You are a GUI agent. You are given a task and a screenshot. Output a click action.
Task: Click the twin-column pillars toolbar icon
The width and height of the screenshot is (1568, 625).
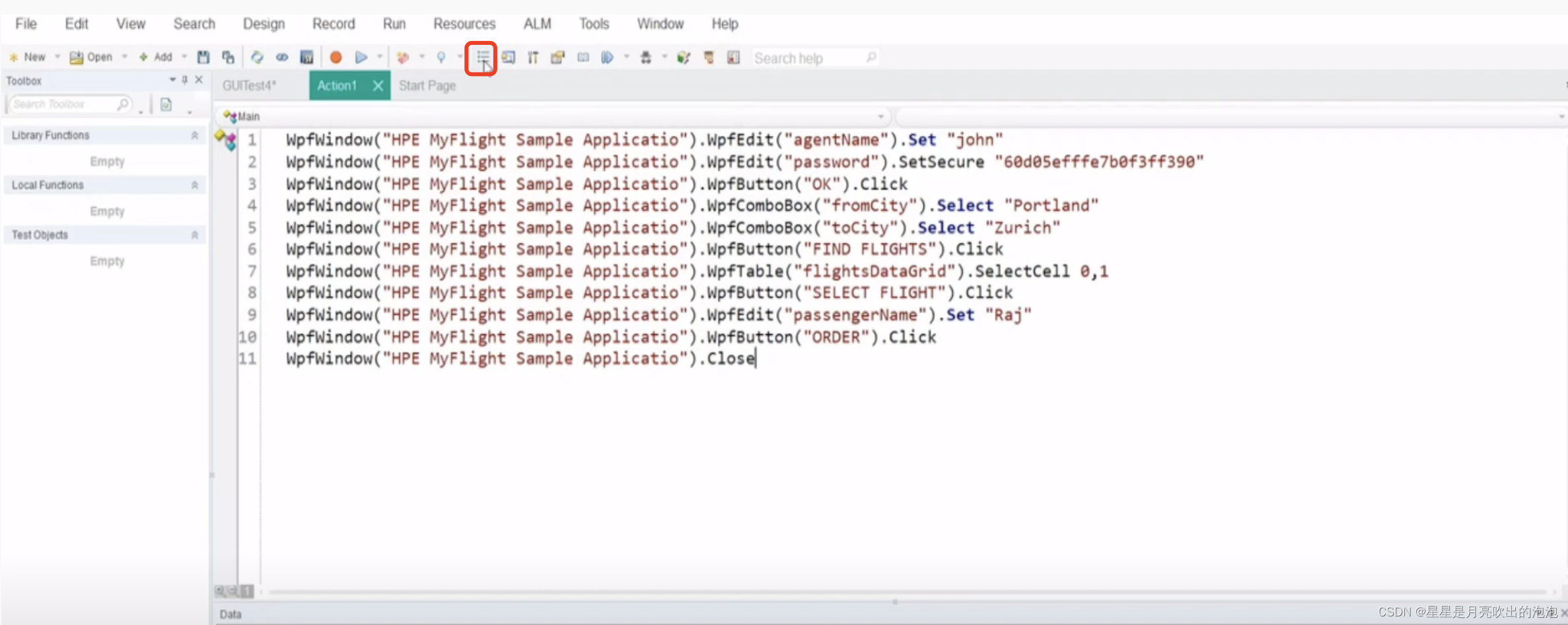(533, 57)
